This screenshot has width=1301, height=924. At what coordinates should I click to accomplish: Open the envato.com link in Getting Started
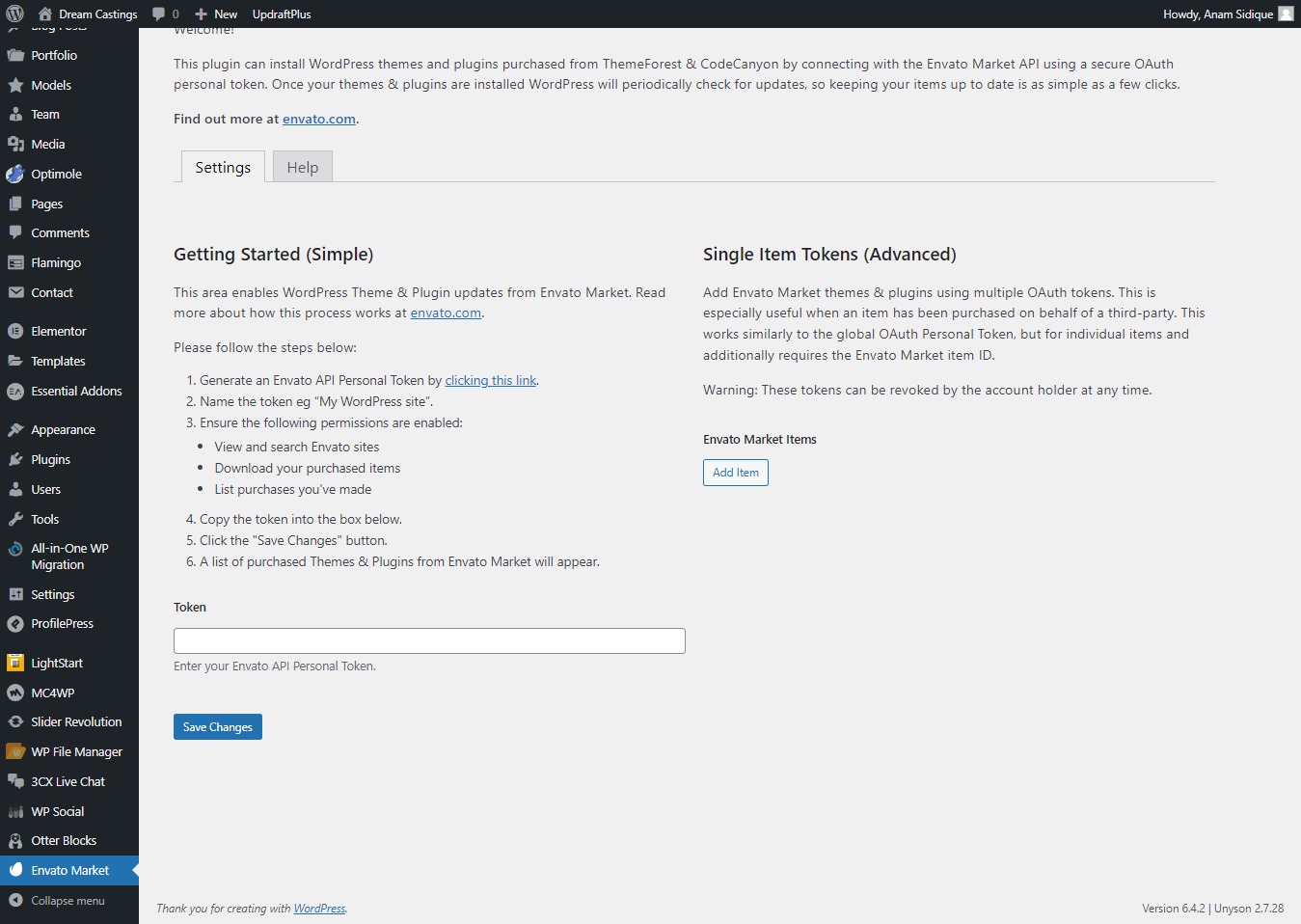[x=446, y=313]
